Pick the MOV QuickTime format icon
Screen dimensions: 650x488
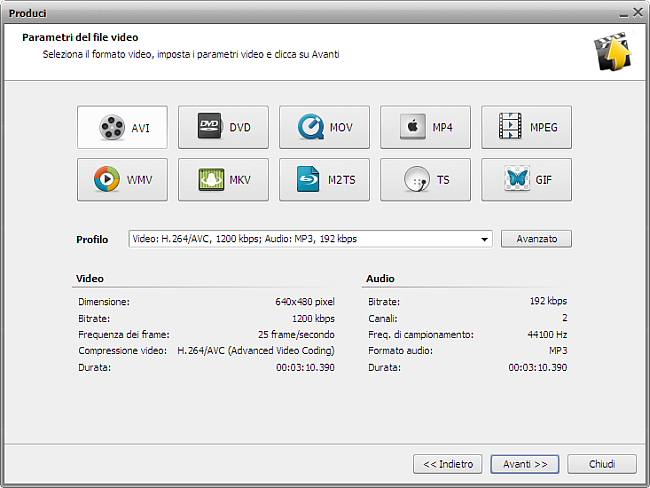click(311, 126)
